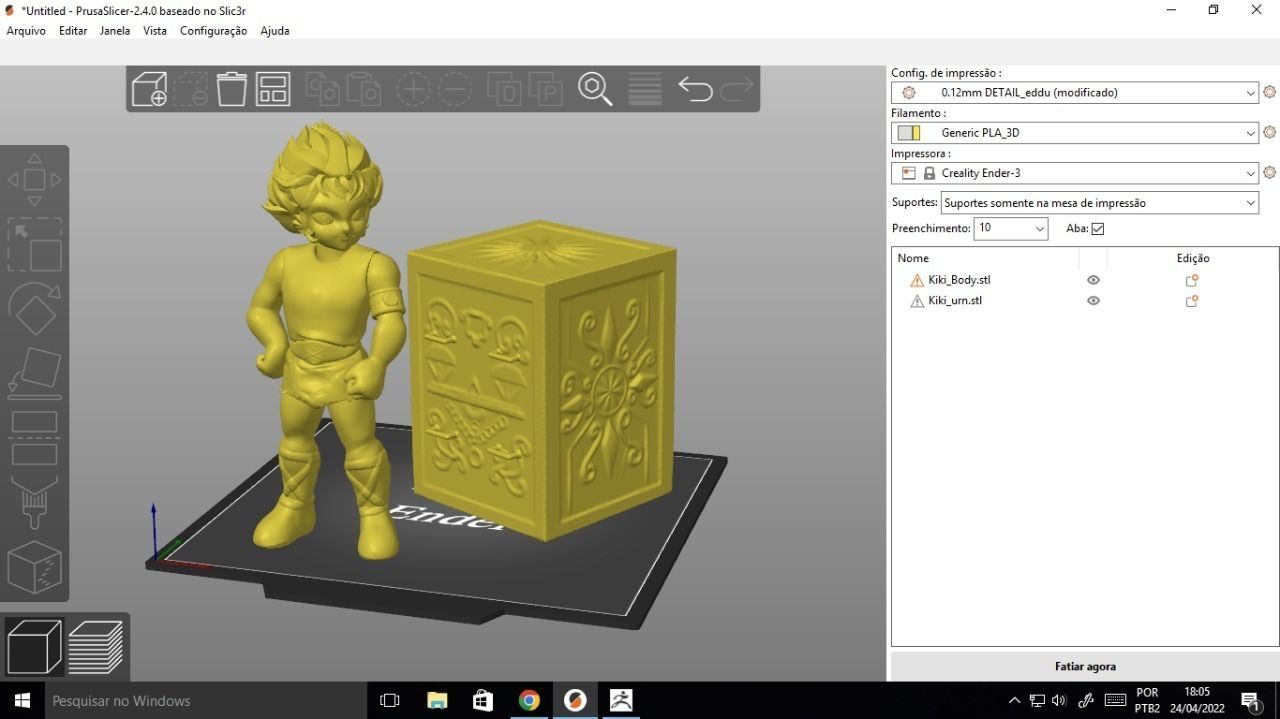Click the Variable layer height icon
Image resolution: width=1280 pixels, height=719 pixels.
(x=645, y=89)
